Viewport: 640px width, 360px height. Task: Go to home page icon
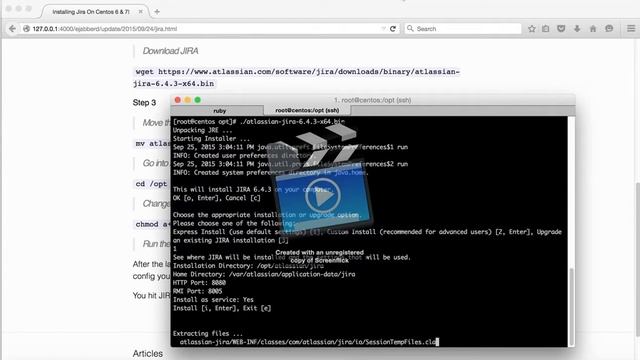click(593, 29)
